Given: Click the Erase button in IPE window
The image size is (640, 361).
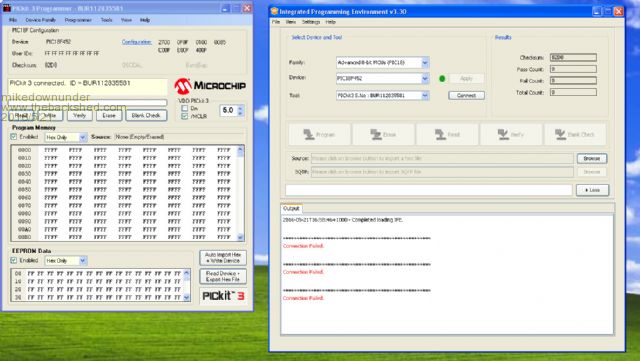Looking at the screenshot, I should (384, 134).
